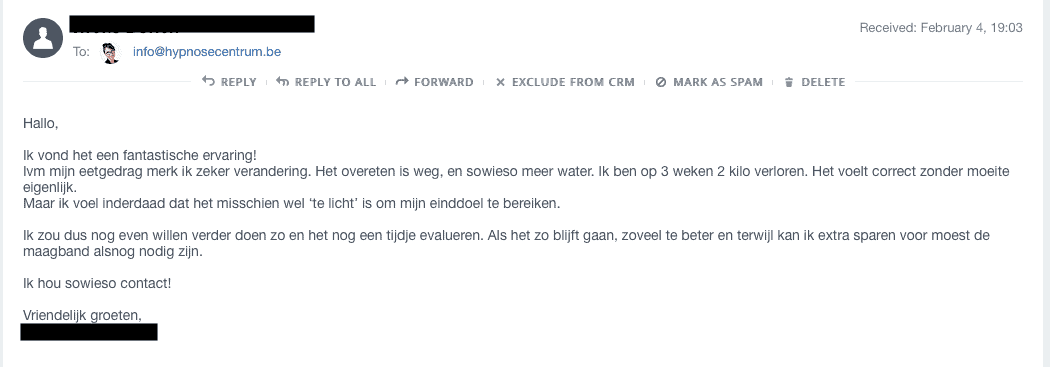The width and height of the screenshot is (1050, 367).
Task: Click the redacted signature below 'Vriendelijk groeten'
Action: (x=89, y=332)
